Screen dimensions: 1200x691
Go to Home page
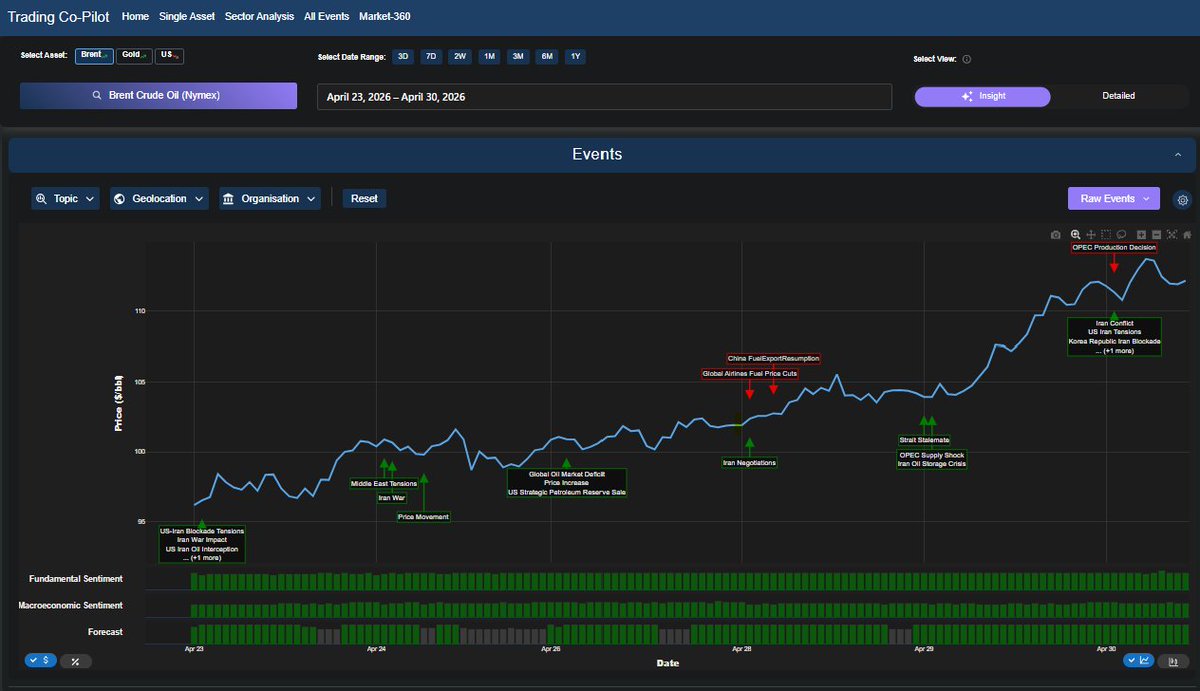coord(135,17)
